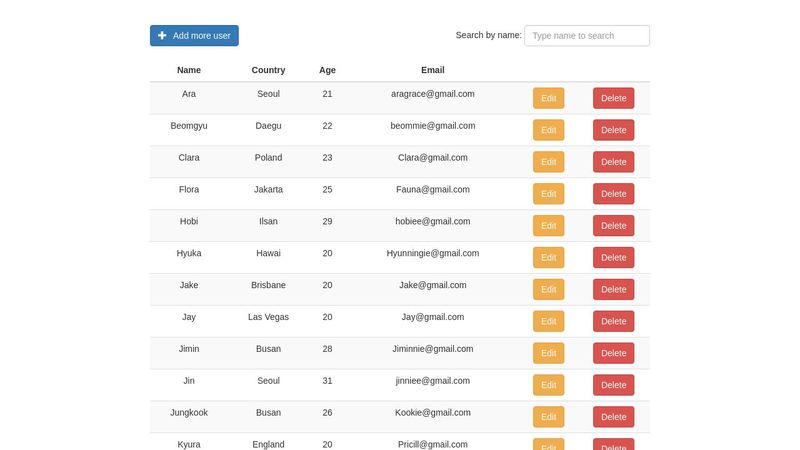Edit the user Ara
The width and height of the screenshot is (800, 450).
(548, 98)
